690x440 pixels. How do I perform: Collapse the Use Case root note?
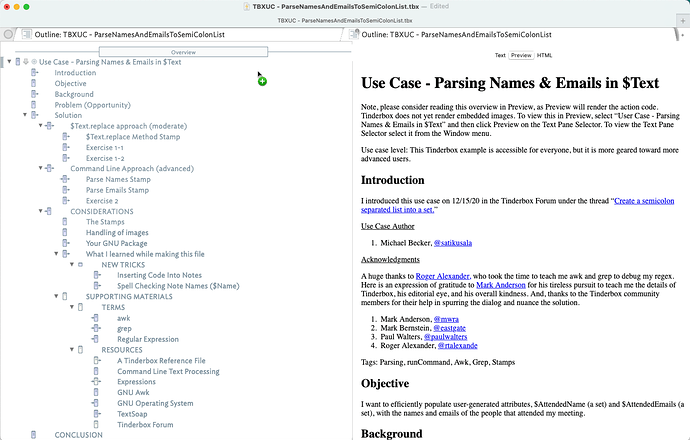click(9, 62)
